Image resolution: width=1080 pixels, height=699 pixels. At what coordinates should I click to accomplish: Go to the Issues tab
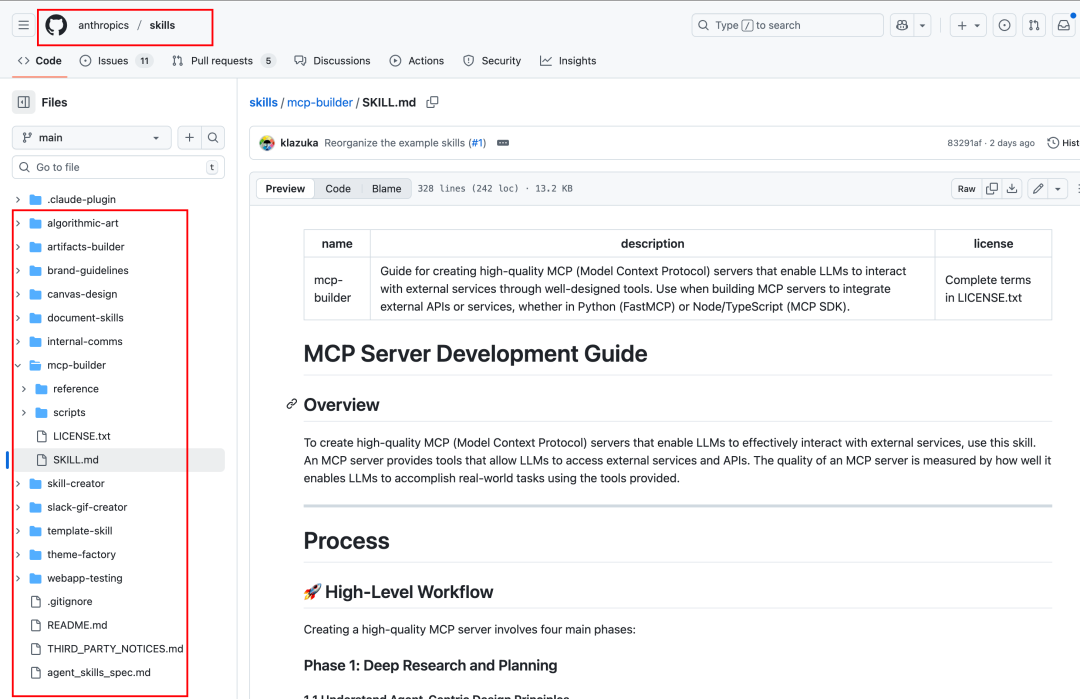(112, 61)
